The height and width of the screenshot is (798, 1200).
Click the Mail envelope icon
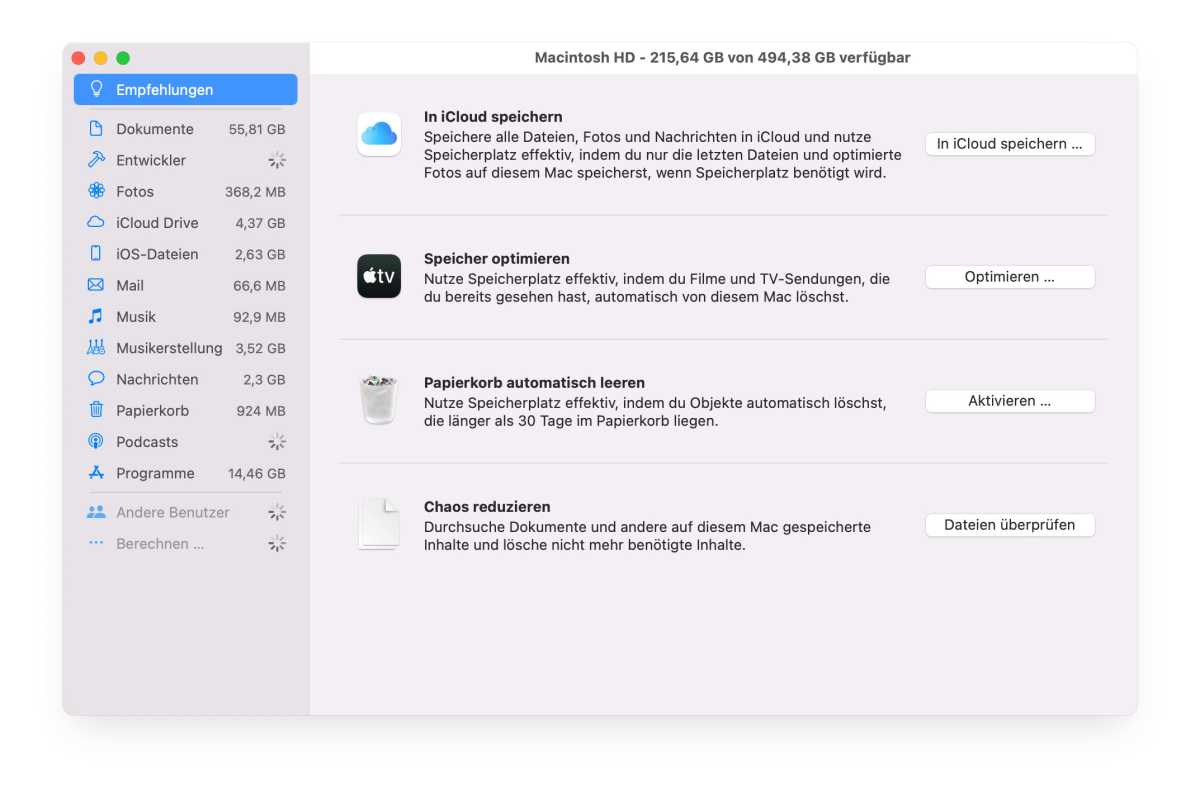pyautogui.click(x=96, y=285)
